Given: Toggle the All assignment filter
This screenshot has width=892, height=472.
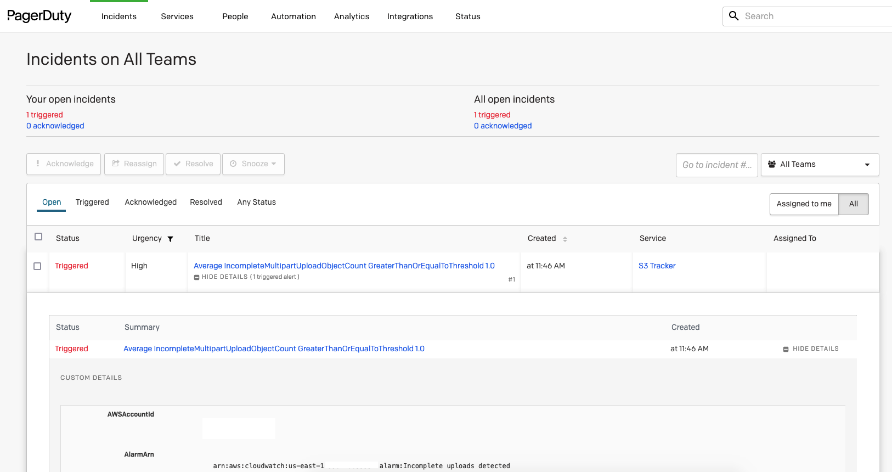Looking at the screenshot, I should (x=853, y=204).
